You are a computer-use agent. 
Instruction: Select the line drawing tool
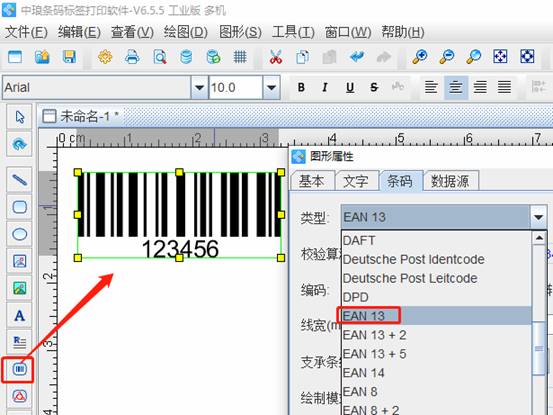[19, 180]
